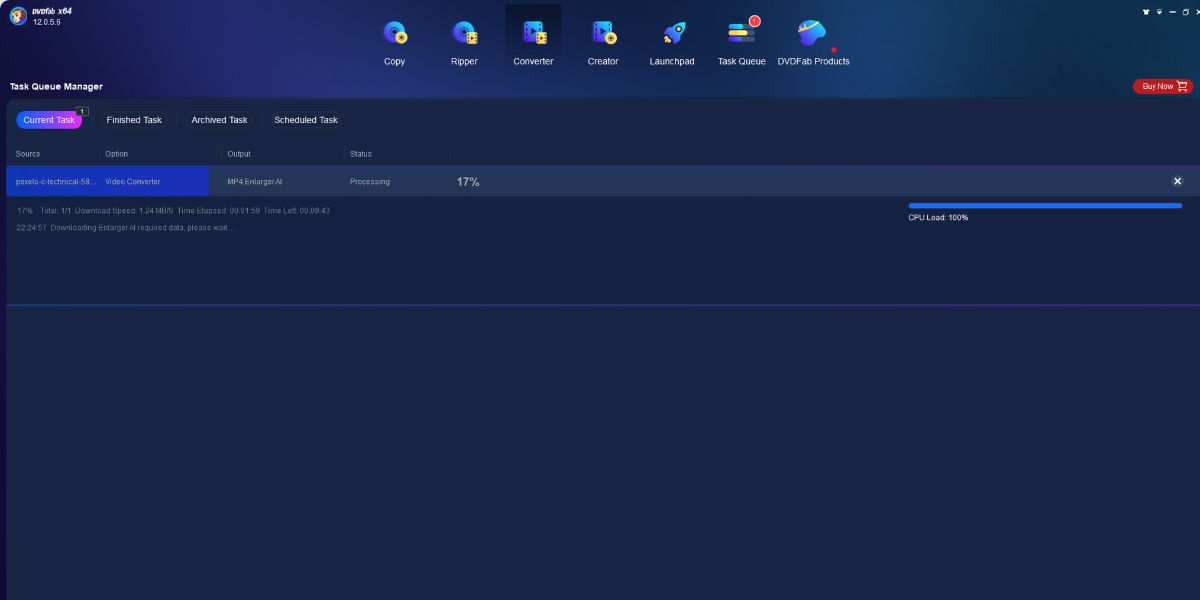Open the Ripper module

tap(464, 42)
